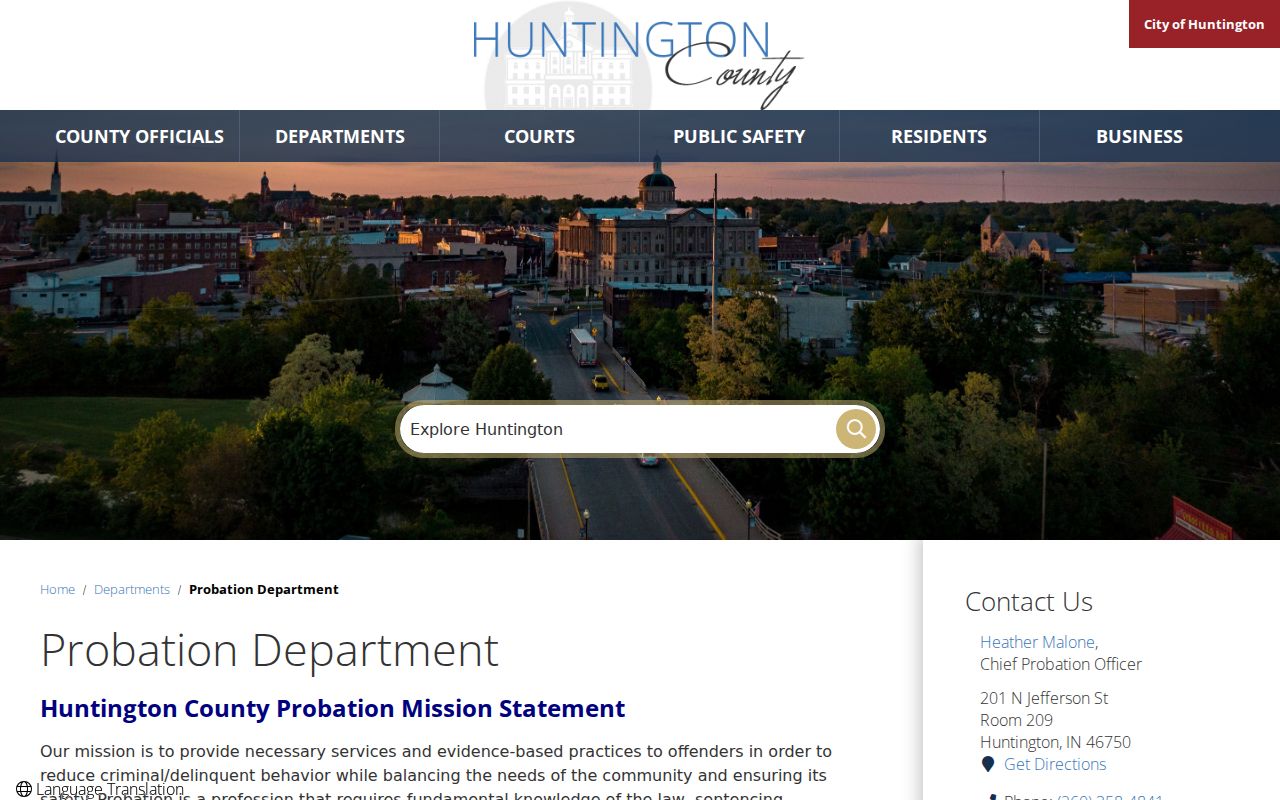Click the Probation Department page heading
Viewport: 1280px width, 800px height.
(269, 650)
